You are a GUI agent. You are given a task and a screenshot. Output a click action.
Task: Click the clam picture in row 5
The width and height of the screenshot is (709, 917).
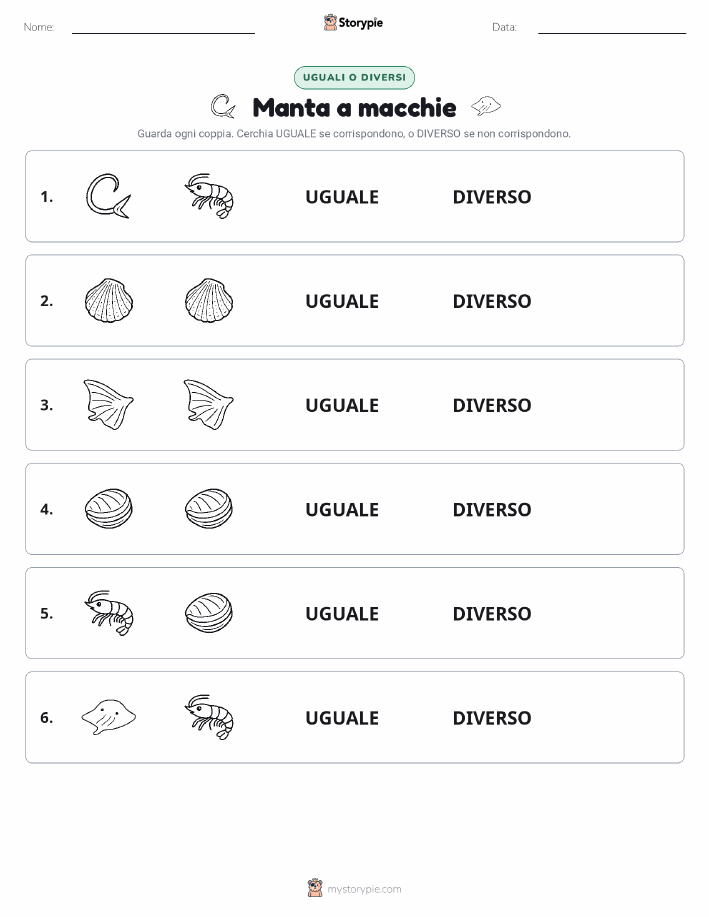(209, 613)
